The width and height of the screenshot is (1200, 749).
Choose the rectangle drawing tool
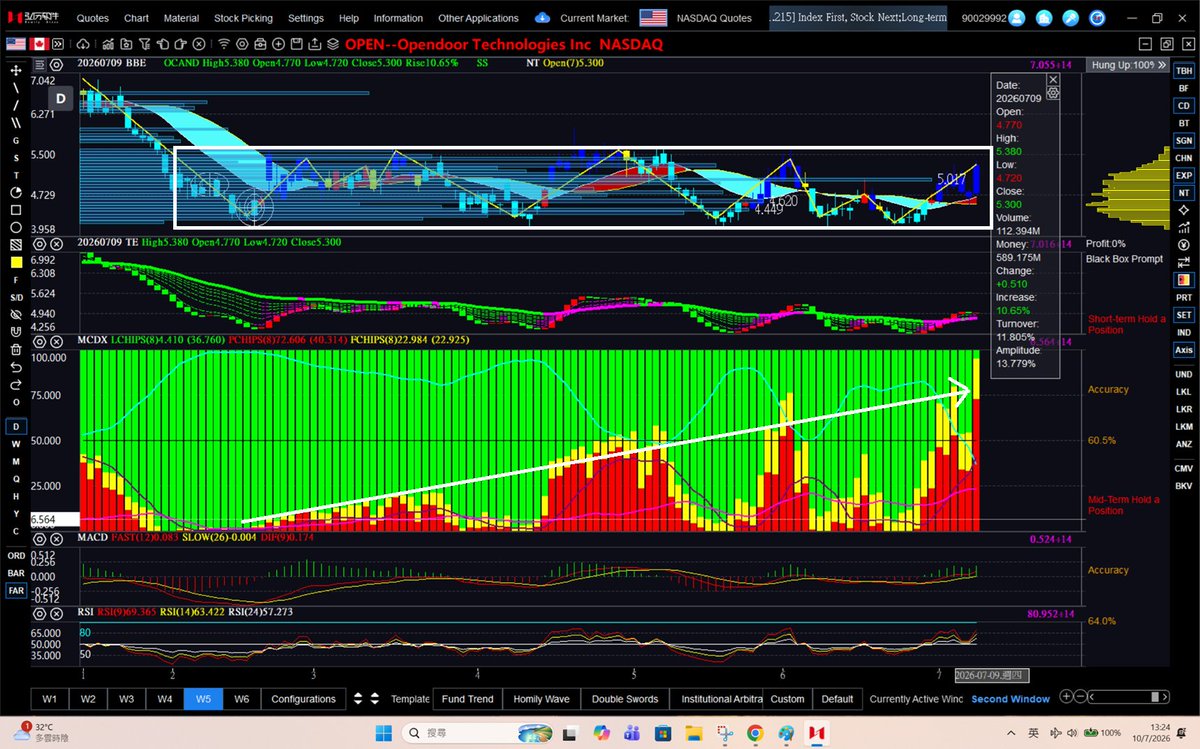click(16, 209)
